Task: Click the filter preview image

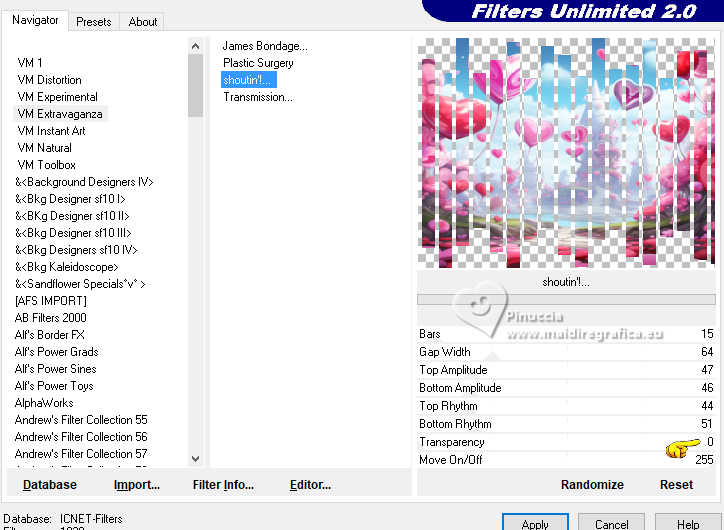Action: point(566,153)
